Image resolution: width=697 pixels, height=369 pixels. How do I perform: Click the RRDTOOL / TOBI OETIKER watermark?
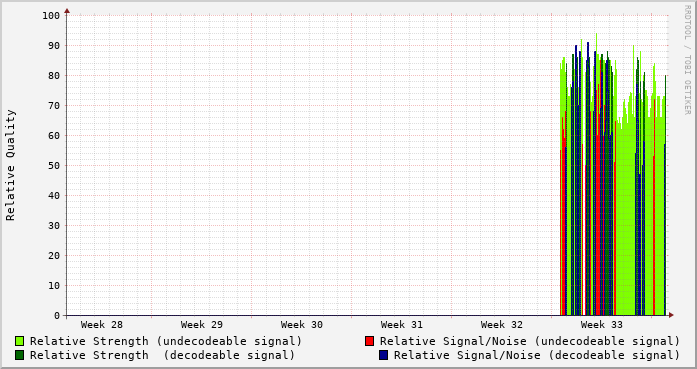pos(687,60)
